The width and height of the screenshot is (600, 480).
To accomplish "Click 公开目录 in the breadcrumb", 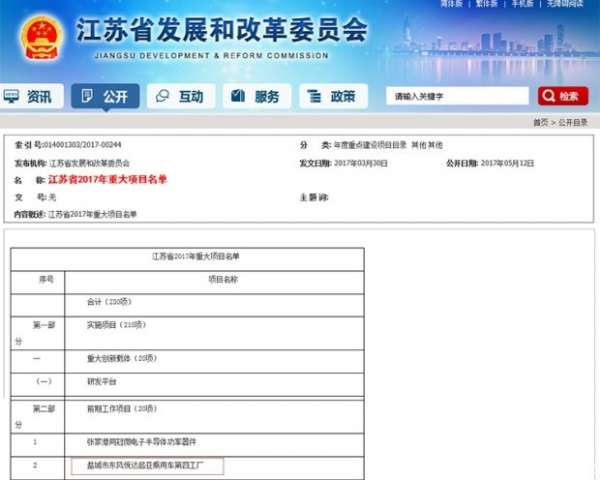I will (x=573, y=122).
